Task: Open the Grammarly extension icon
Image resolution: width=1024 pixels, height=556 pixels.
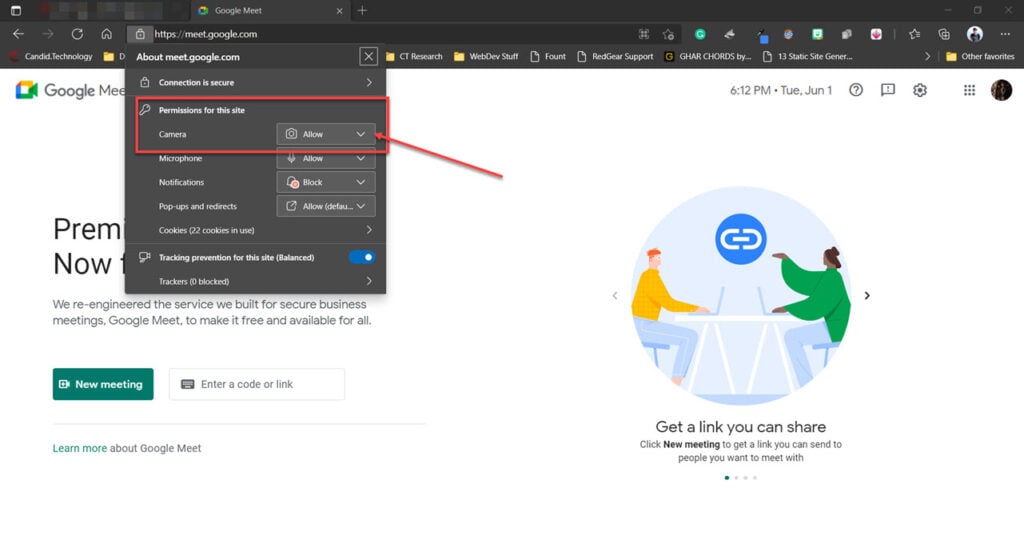Action: (700, 34)
